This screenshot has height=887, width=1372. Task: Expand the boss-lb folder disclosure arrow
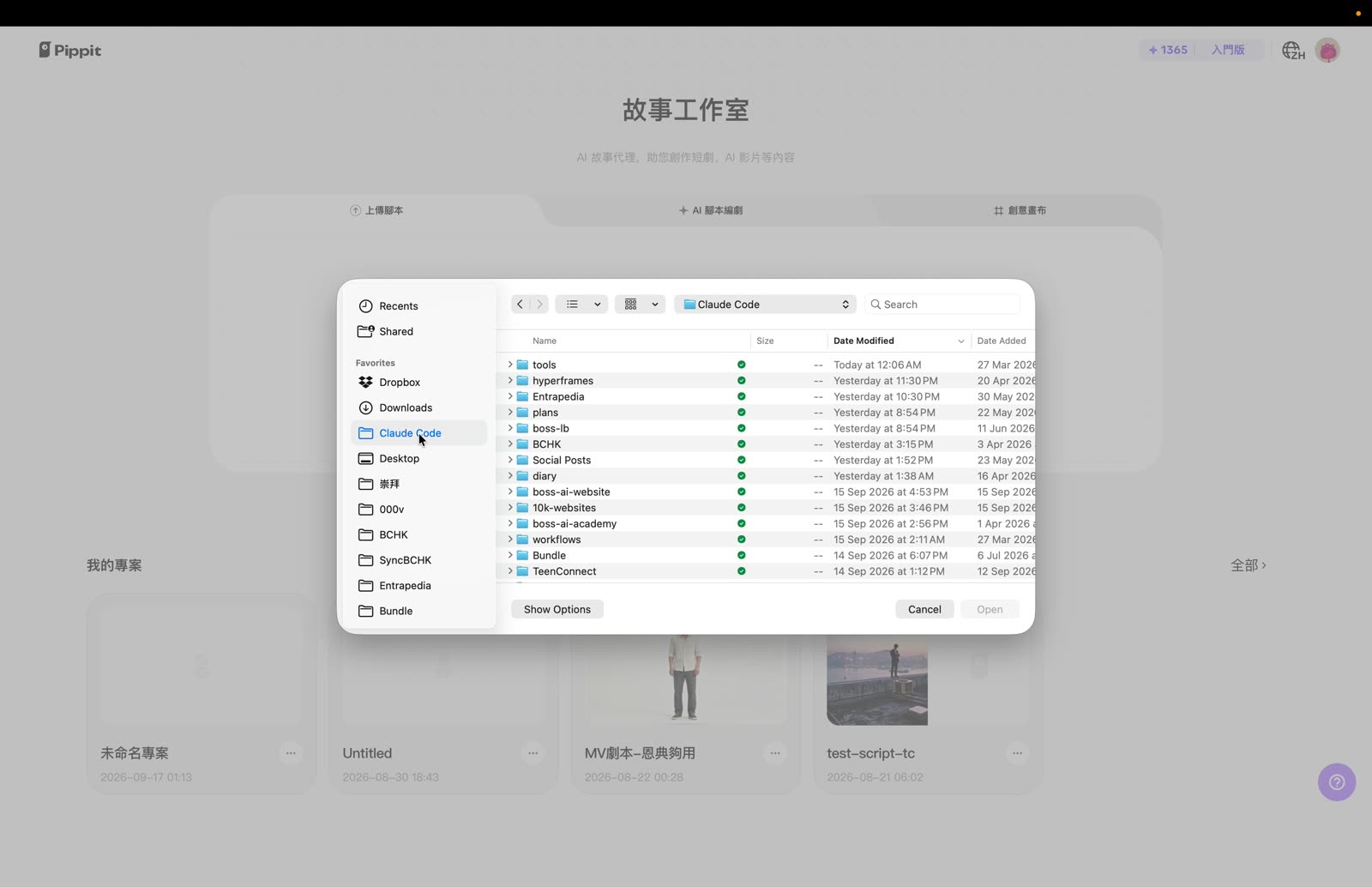click(x=510, y=428)
